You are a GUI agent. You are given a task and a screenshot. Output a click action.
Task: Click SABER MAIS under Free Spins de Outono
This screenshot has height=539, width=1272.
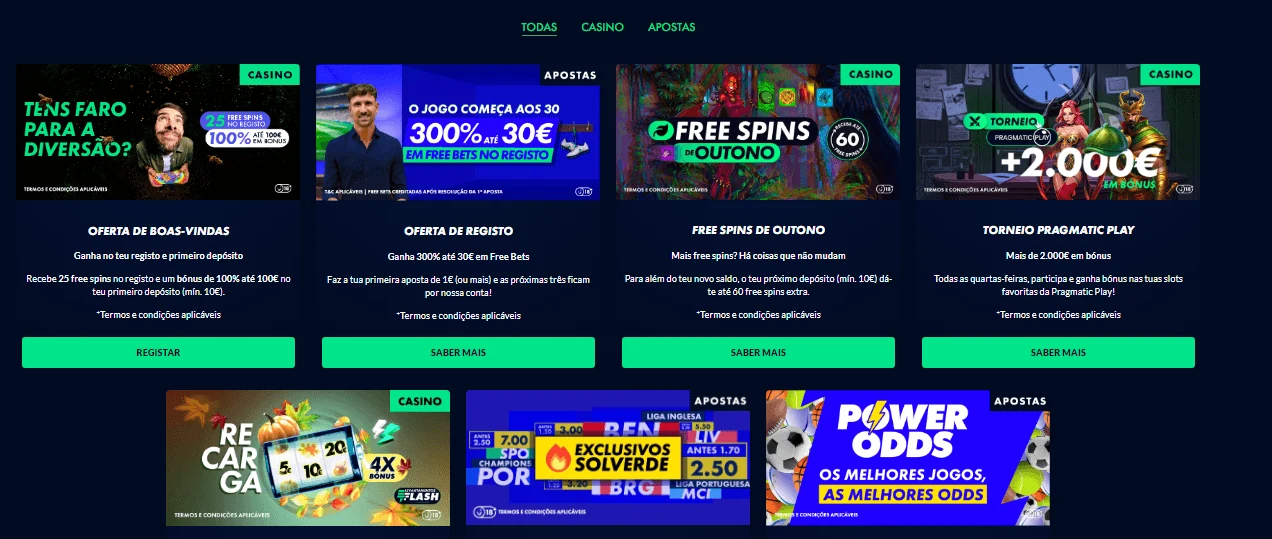tap(758, 352)
